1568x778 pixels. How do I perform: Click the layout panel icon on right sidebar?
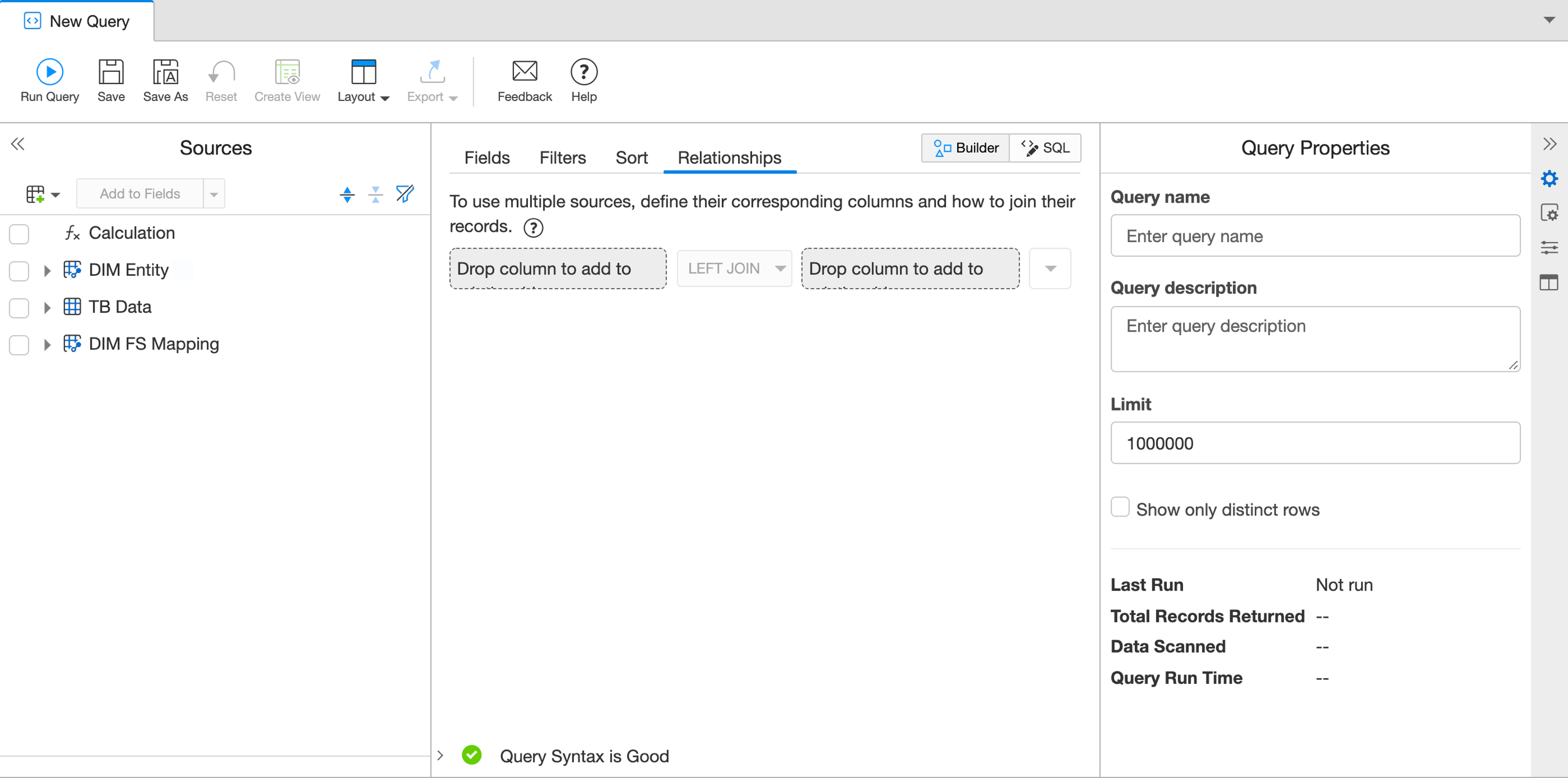[x=1550, y=283]
